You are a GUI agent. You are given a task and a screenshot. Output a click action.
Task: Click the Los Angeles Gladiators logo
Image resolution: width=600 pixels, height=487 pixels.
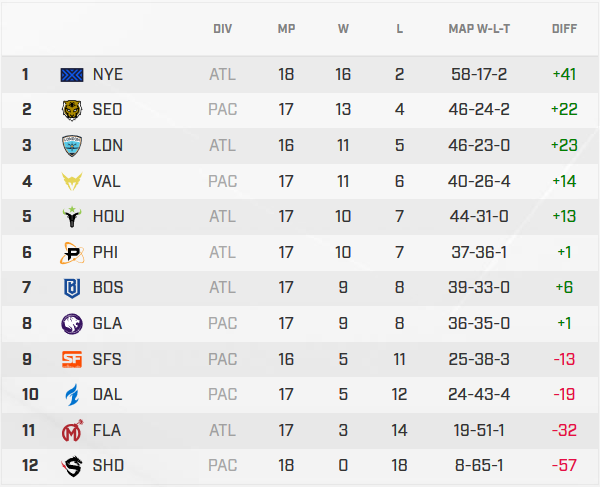coord(73,323)
